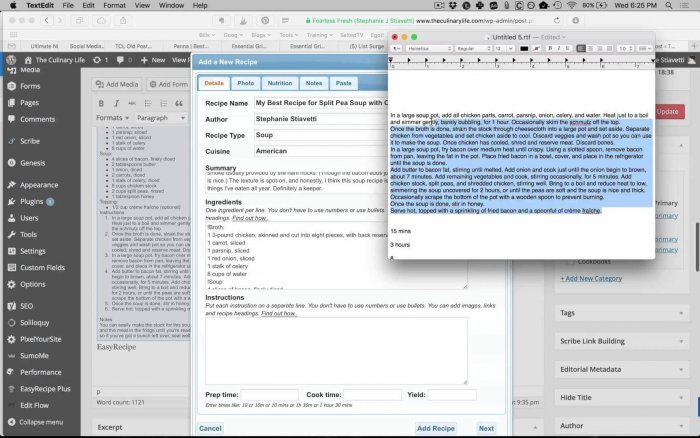
Task: Align text right in TextEdit
Action: coord(600,48)
